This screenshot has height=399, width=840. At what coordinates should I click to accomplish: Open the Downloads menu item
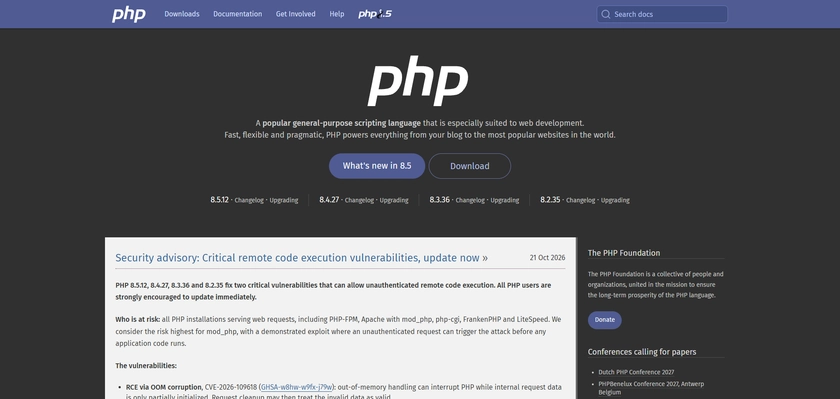(x=182, y=14)
